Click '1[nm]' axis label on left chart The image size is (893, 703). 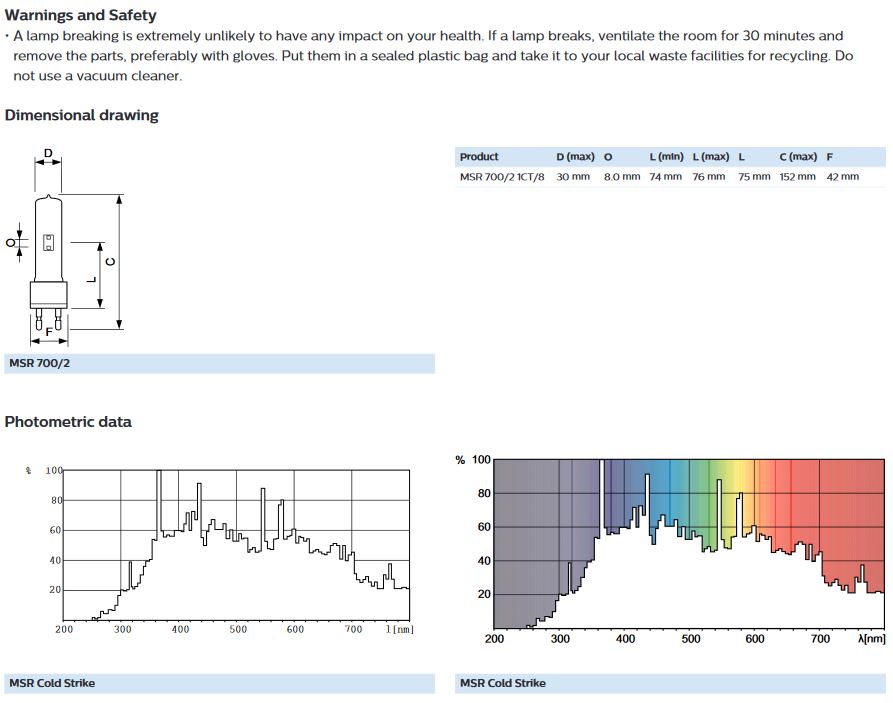(400, 629)
